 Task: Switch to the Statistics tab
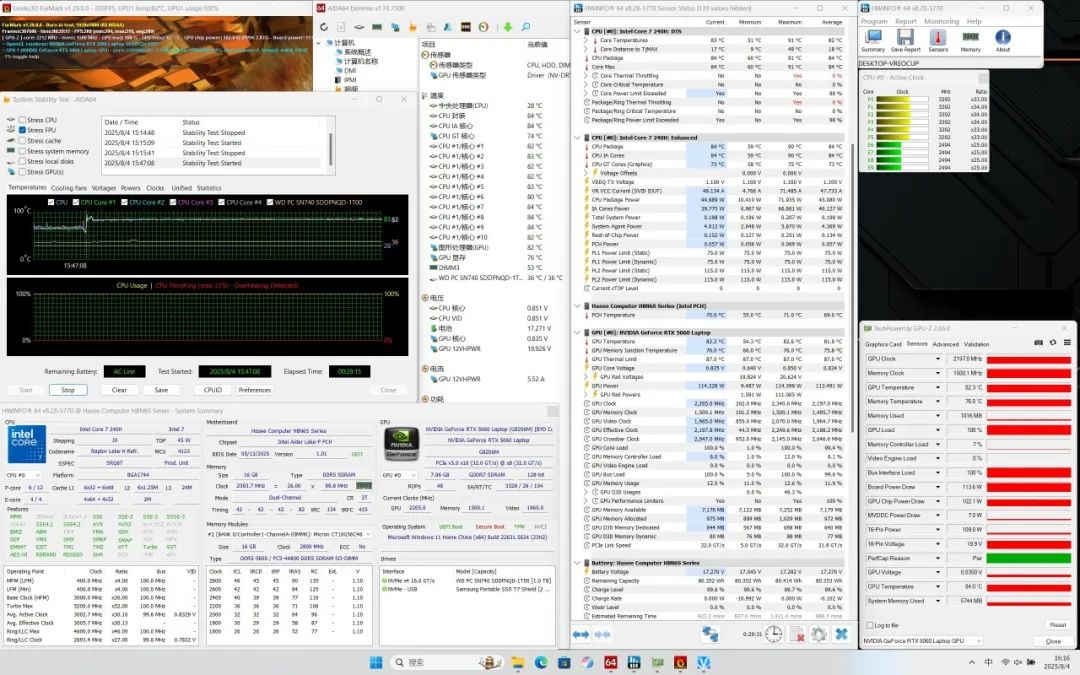coord(209,188)
